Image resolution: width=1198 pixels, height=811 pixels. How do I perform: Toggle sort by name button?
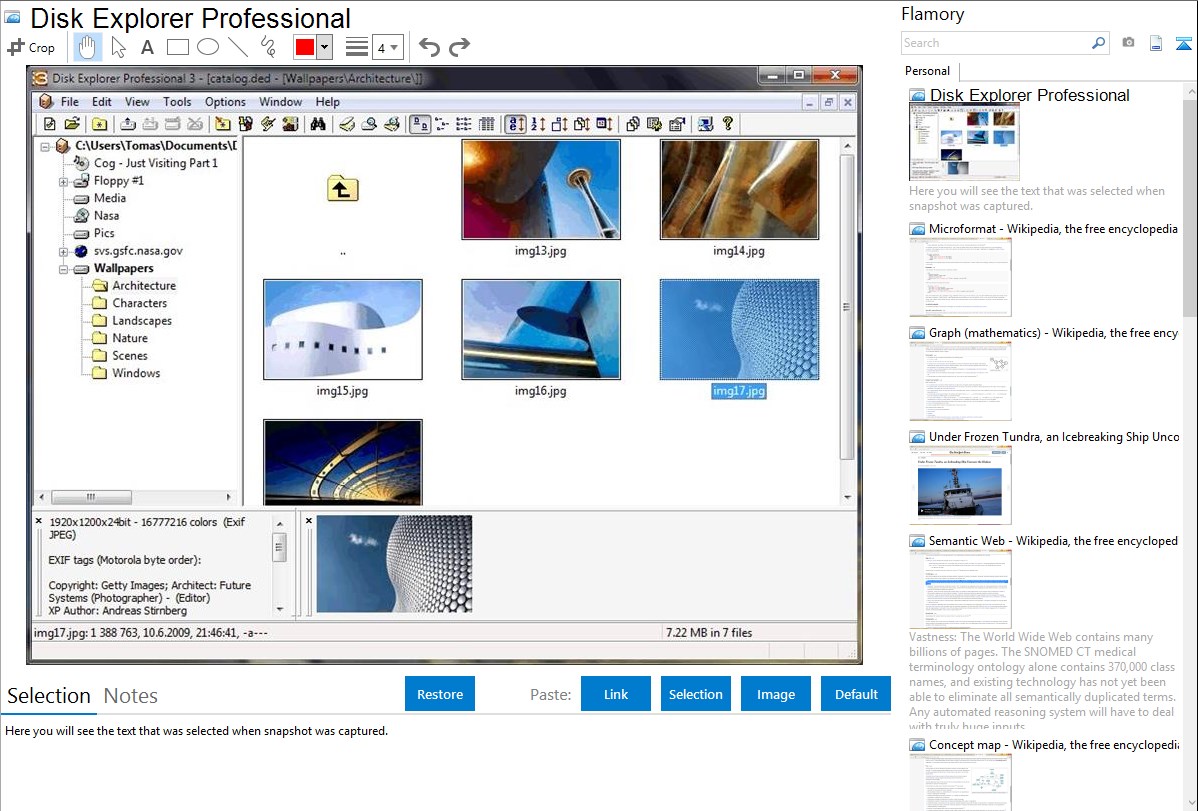(x=516, y=124)
